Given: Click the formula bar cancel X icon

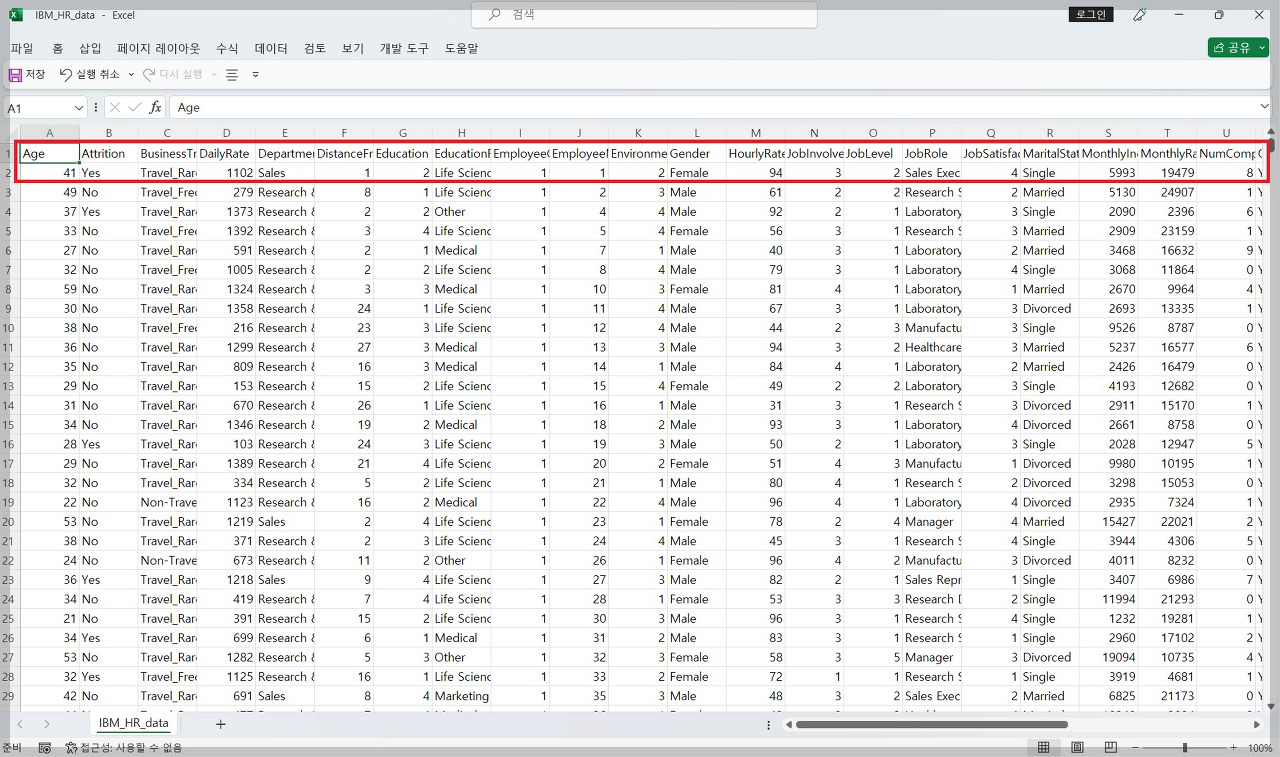Looking at the screenshot, I should tap(115, 107).
